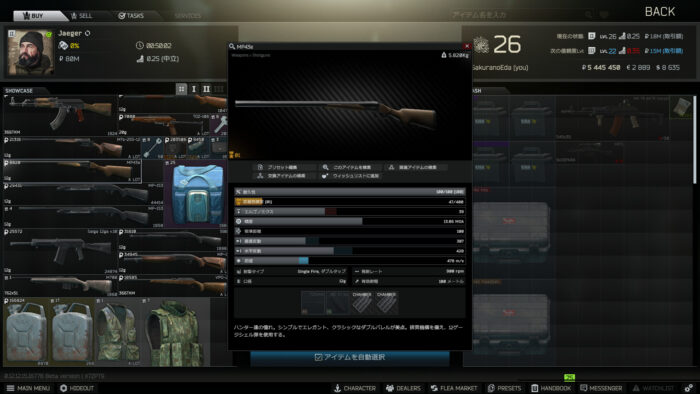The height and width of the screenshot is (394, 700).
Task: Select the all-levels grid filter icon
Action: click(x=181, y=89)
